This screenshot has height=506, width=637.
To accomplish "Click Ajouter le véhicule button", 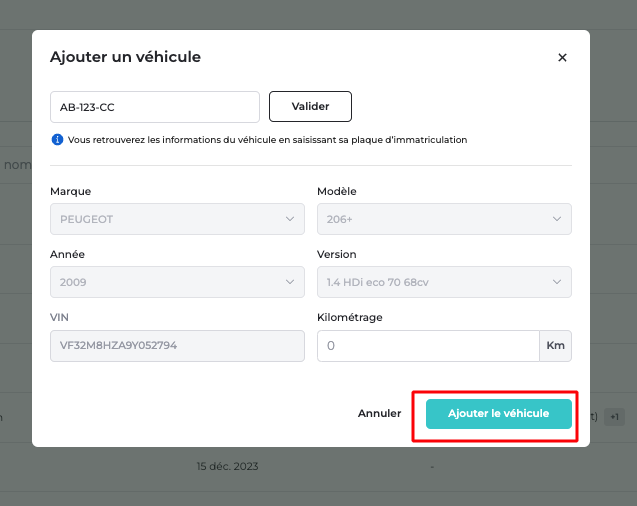I will pos(498,414).
